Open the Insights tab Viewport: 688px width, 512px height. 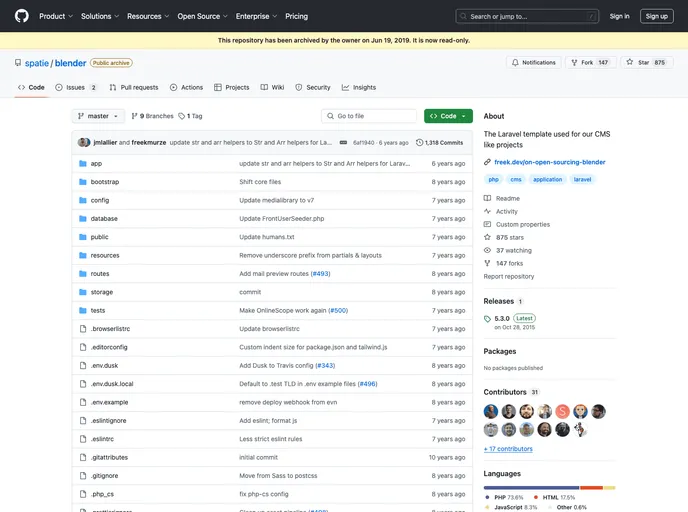pos(358,87)
